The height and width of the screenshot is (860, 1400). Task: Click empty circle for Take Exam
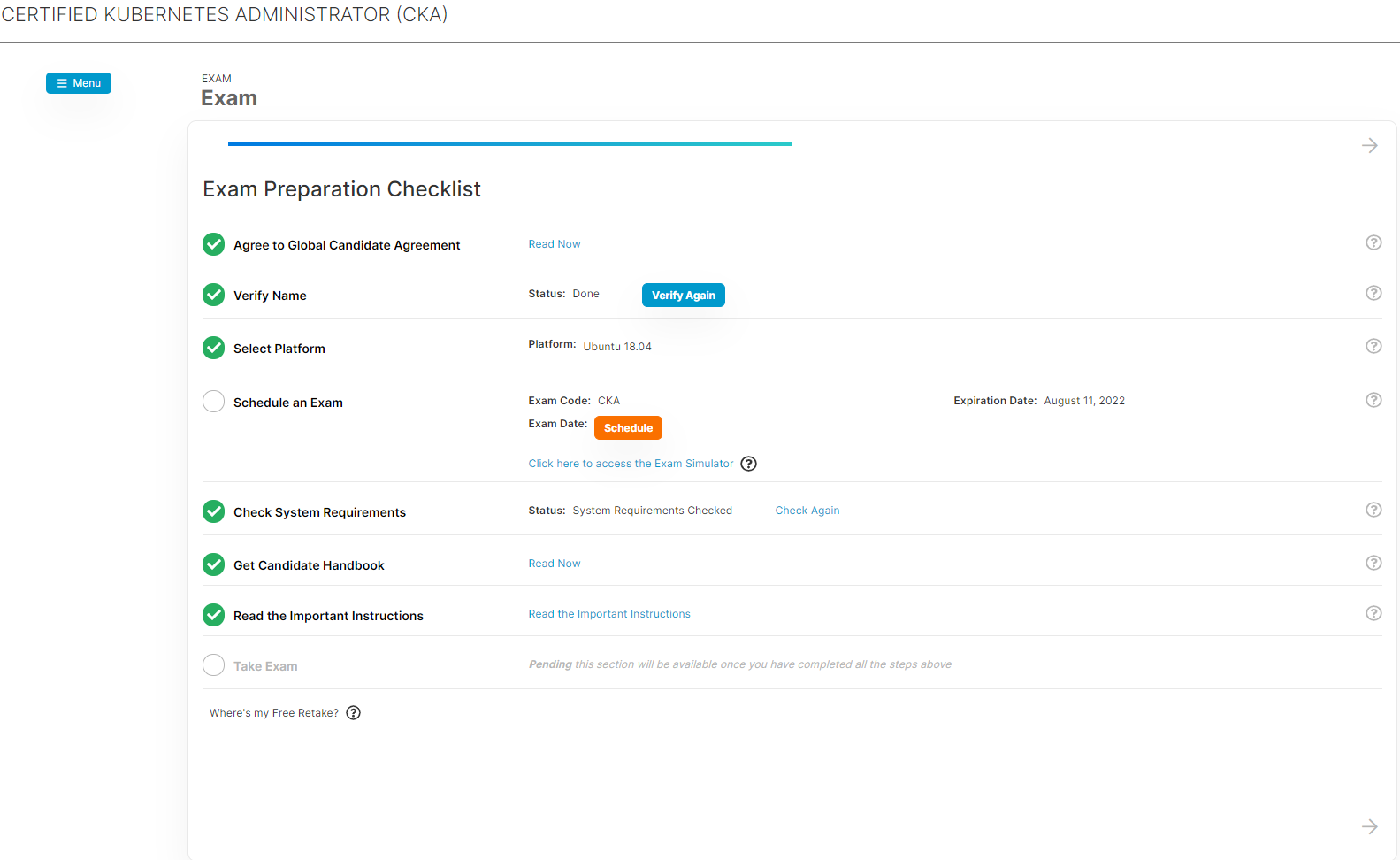click(x=213, y=665)
